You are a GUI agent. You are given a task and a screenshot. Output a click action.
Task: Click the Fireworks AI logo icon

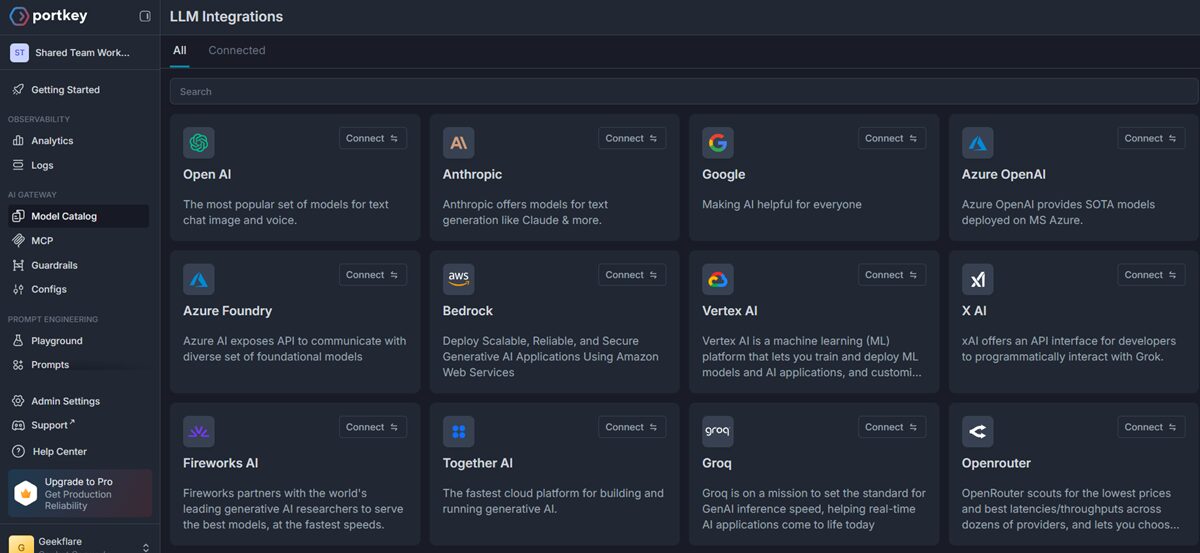[x=199, y=431]
